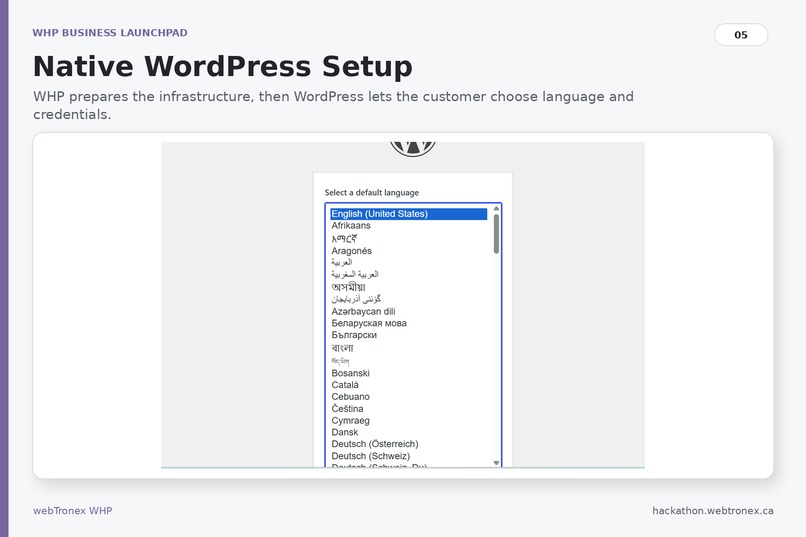The width and height of the screenshot is (806, 537).
Task: Select Català language option
Action: click(345, 385)
